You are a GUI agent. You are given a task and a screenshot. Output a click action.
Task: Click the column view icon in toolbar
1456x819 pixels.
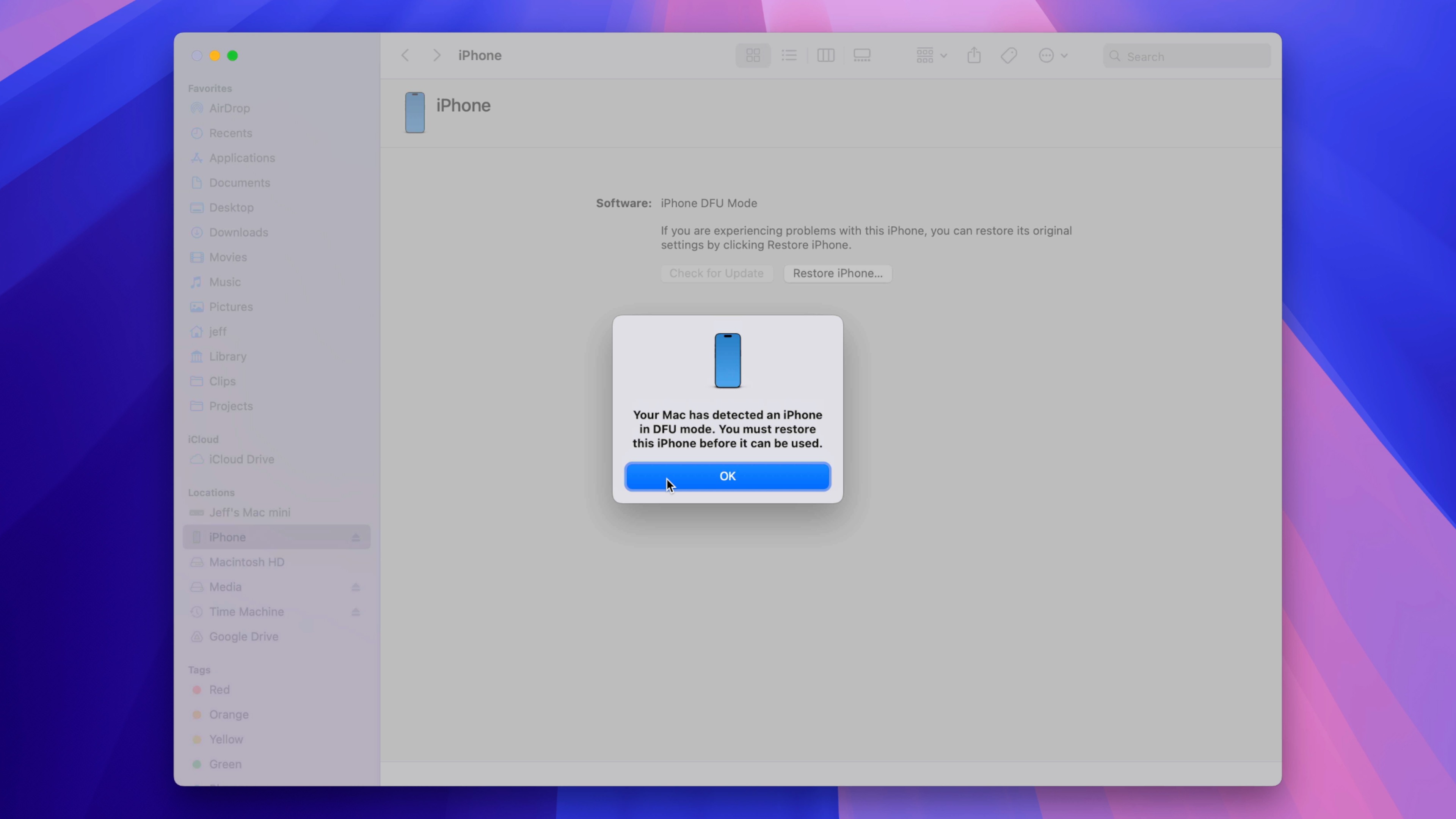pos(825,55)
